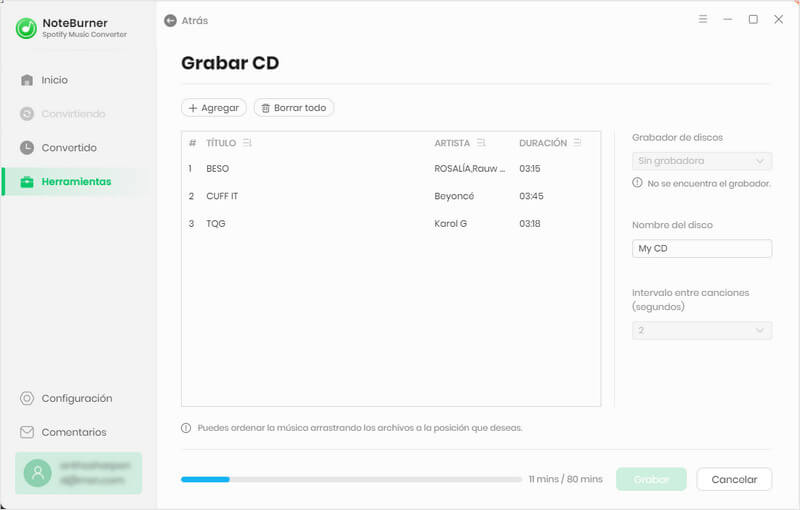Screen dimensions: 800x510
Task: Go back using the Atrás arrow icon
Action: click(170, 21)
